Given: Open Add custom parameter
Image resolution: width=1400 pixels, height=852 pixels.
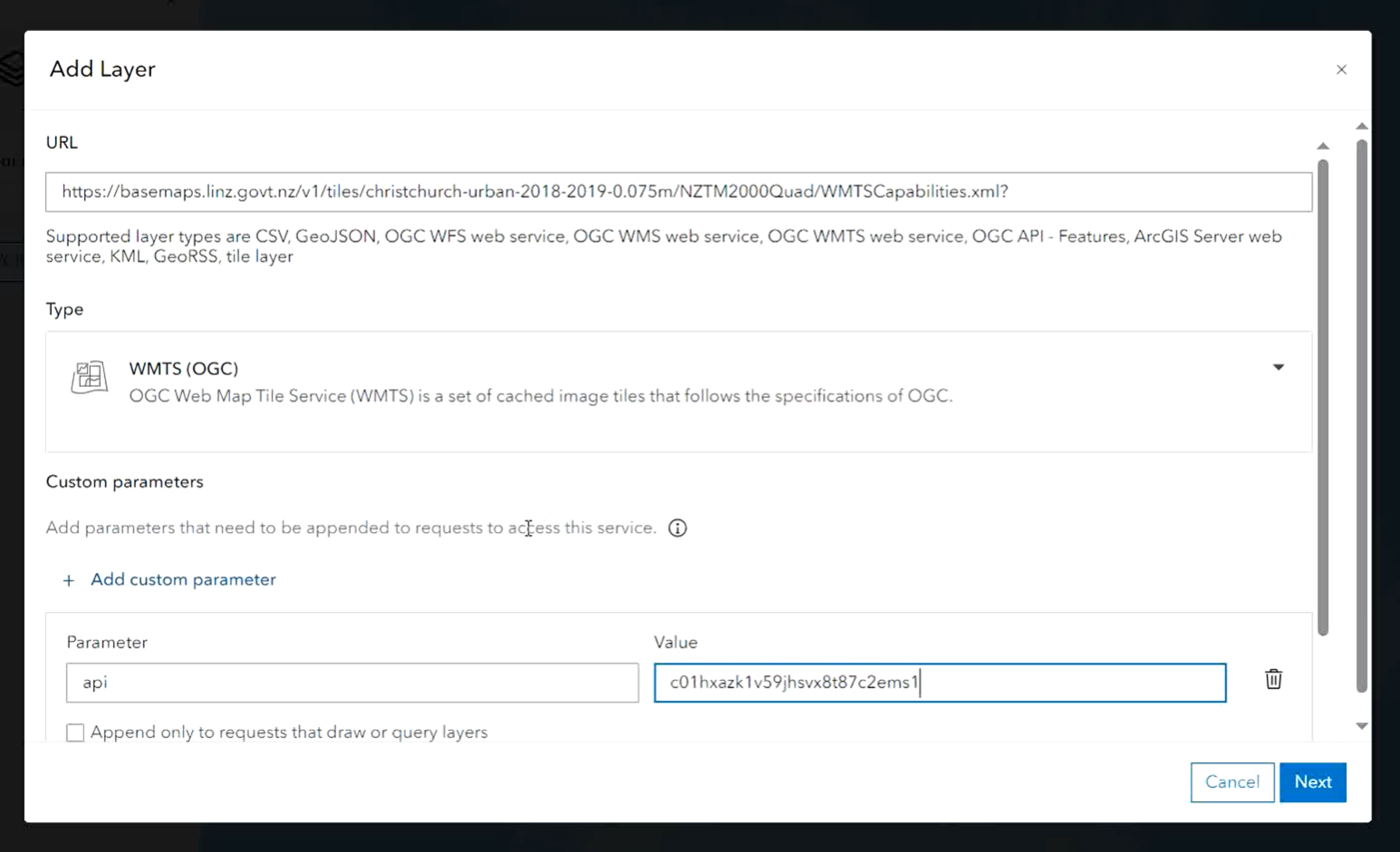Looking at the screenshot, I should tap(182, 579).
